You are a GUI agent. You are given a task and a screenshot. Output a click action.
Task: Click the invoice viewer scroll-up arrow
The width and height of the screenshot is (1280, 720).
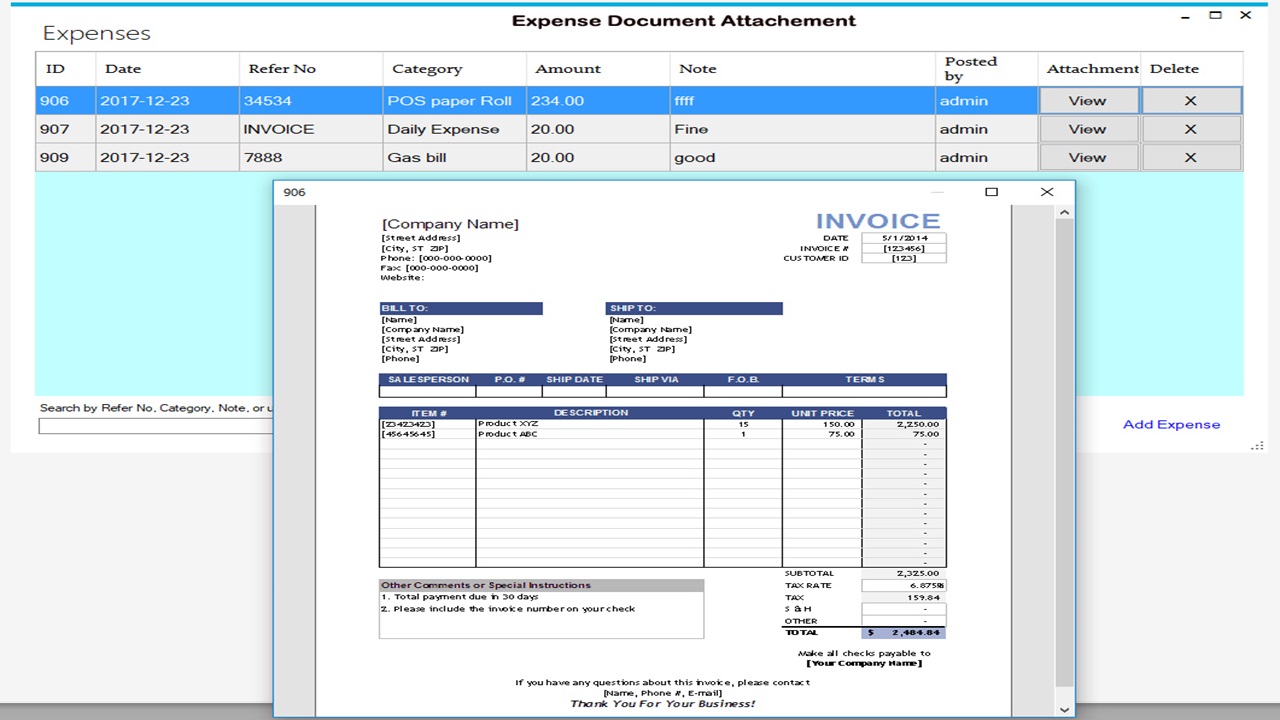tap(1064, 211)
